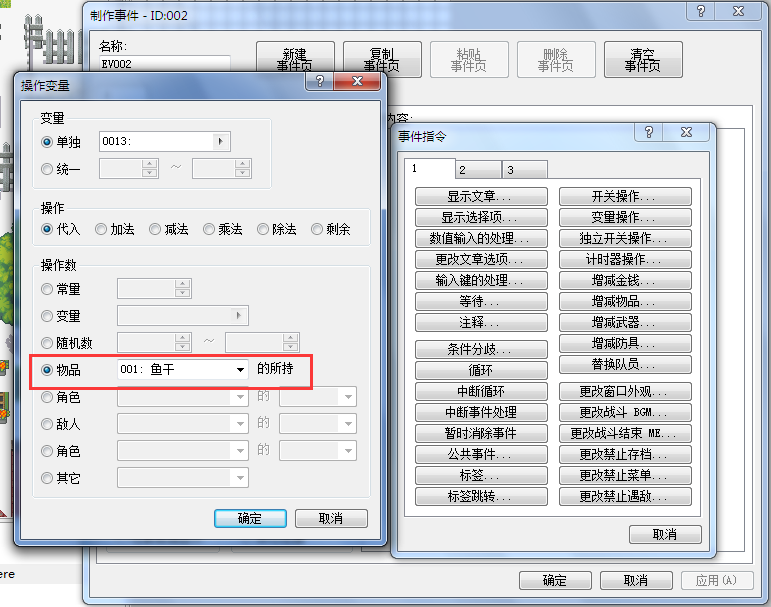Click the help icon of 制作事件 window
This screenshot has width=771, height=607.
[701, 11]
